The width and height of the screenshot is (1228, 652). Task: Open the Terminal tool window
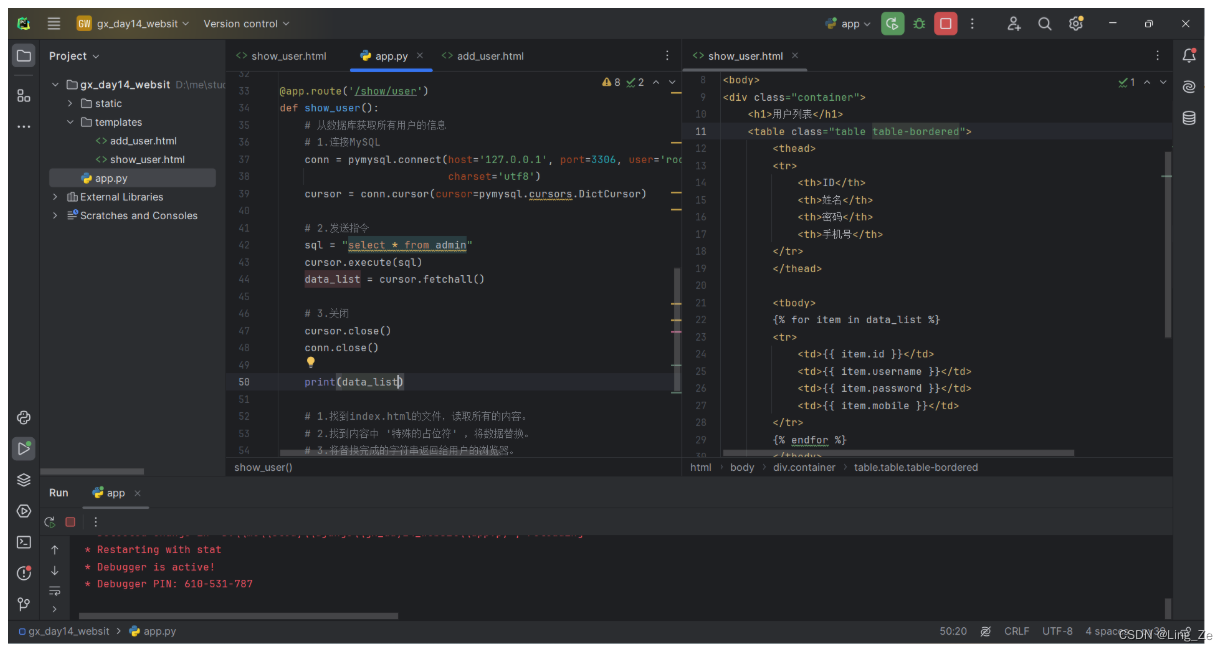(x=24, y=542)
